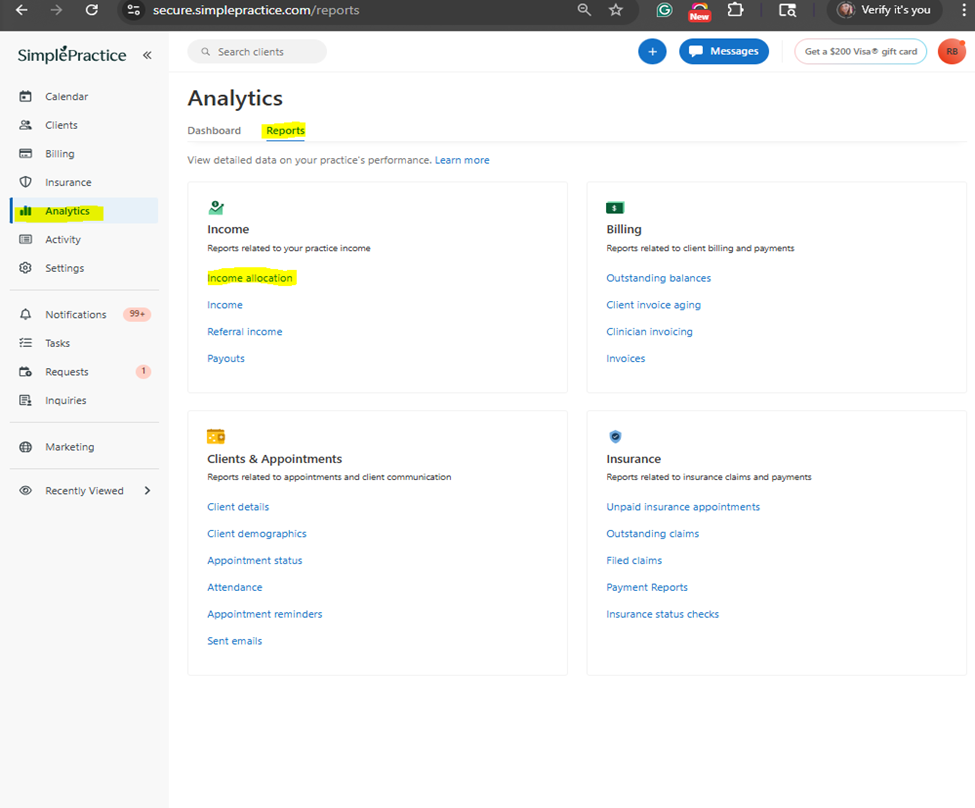
Task: Open the browser Extensions puzzle icon
Action: coord(736,10)
